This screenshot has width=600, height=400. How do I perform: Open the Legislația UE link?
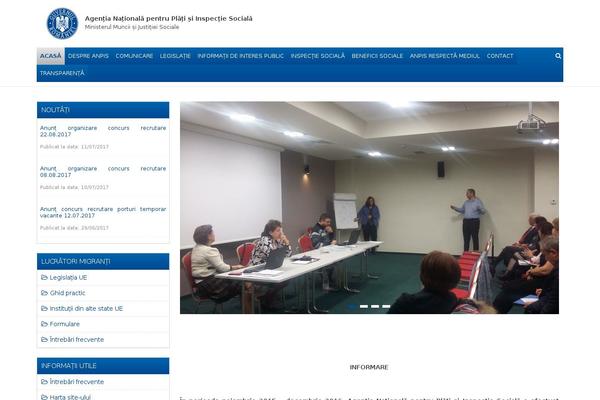[x=68, y=278]
